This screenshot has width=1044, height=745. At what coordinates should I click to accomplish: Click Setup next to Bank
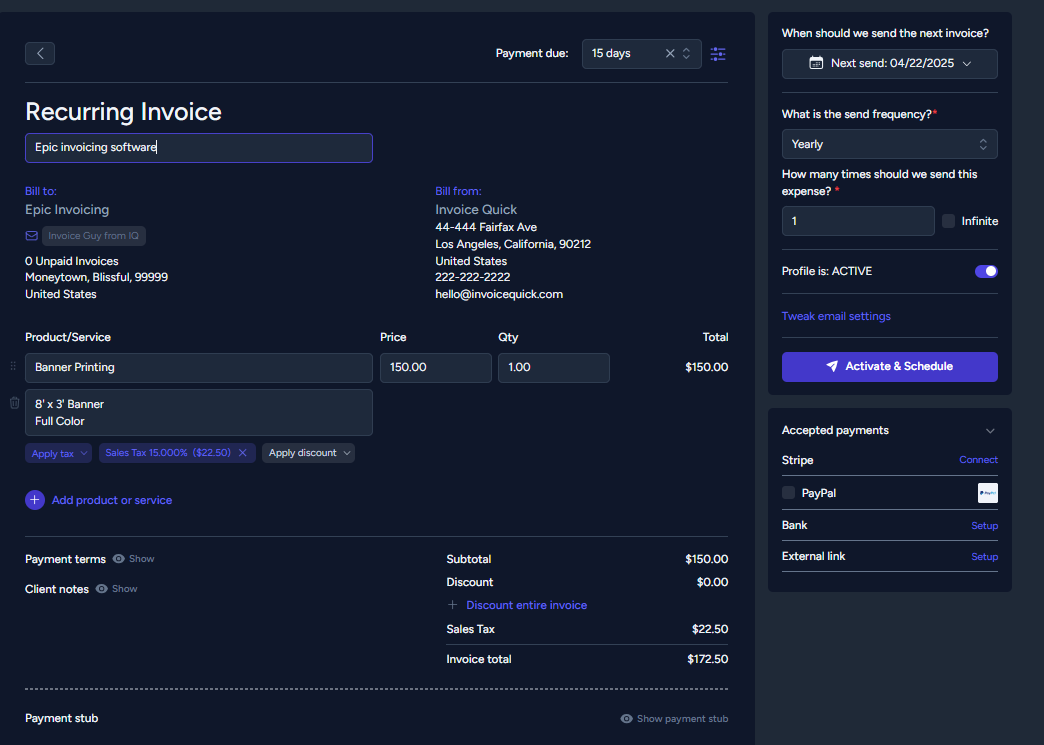point(984,526)
